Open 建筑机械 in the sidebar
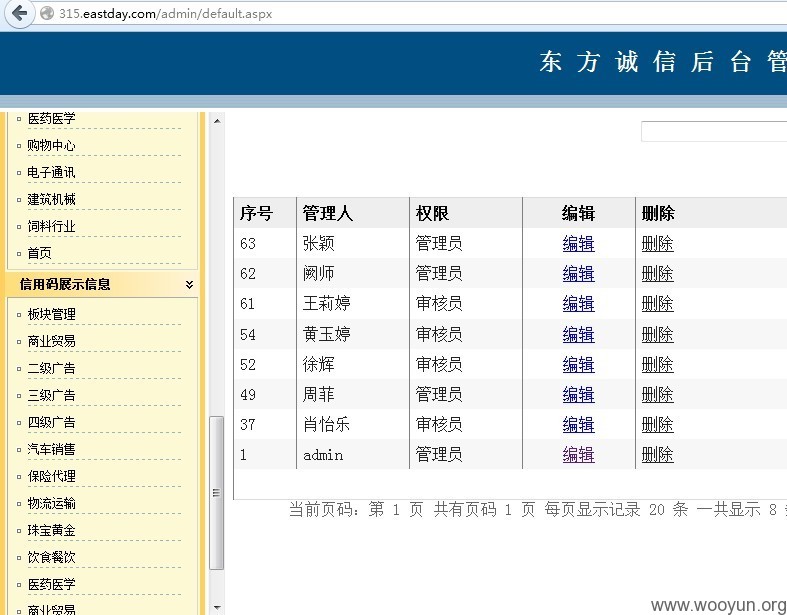Screen dimensions: 787x615 click(x=51, y=199)
